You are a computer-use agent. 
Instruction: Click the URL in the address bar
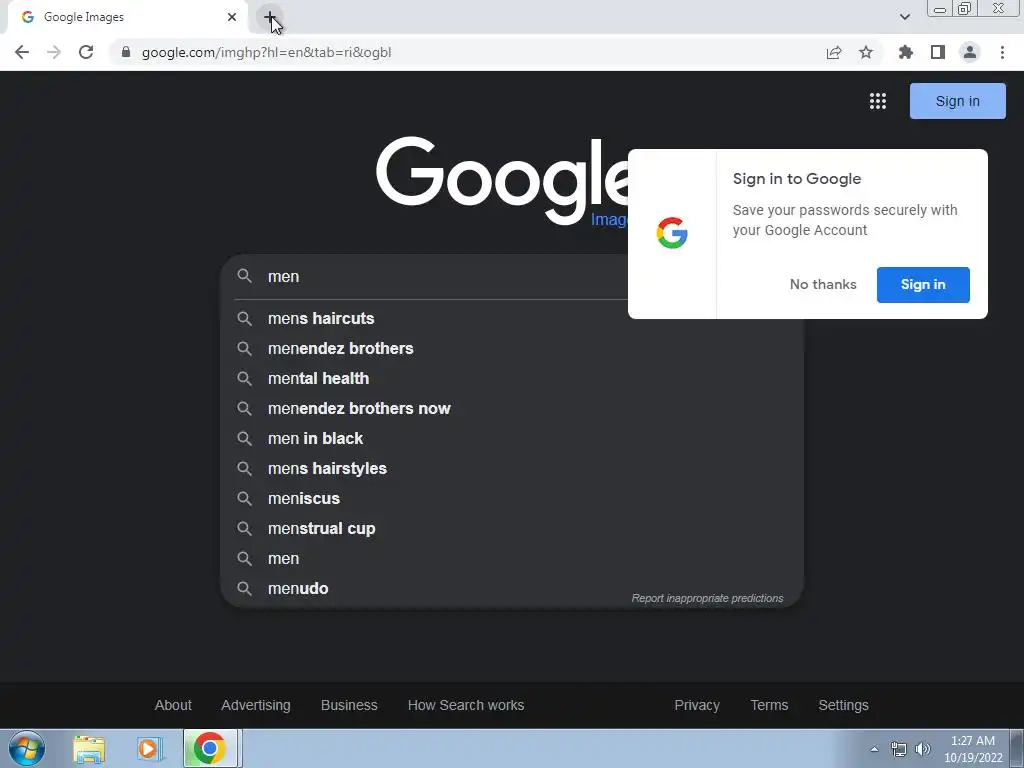pyautogui.click(x=266, y=52)
